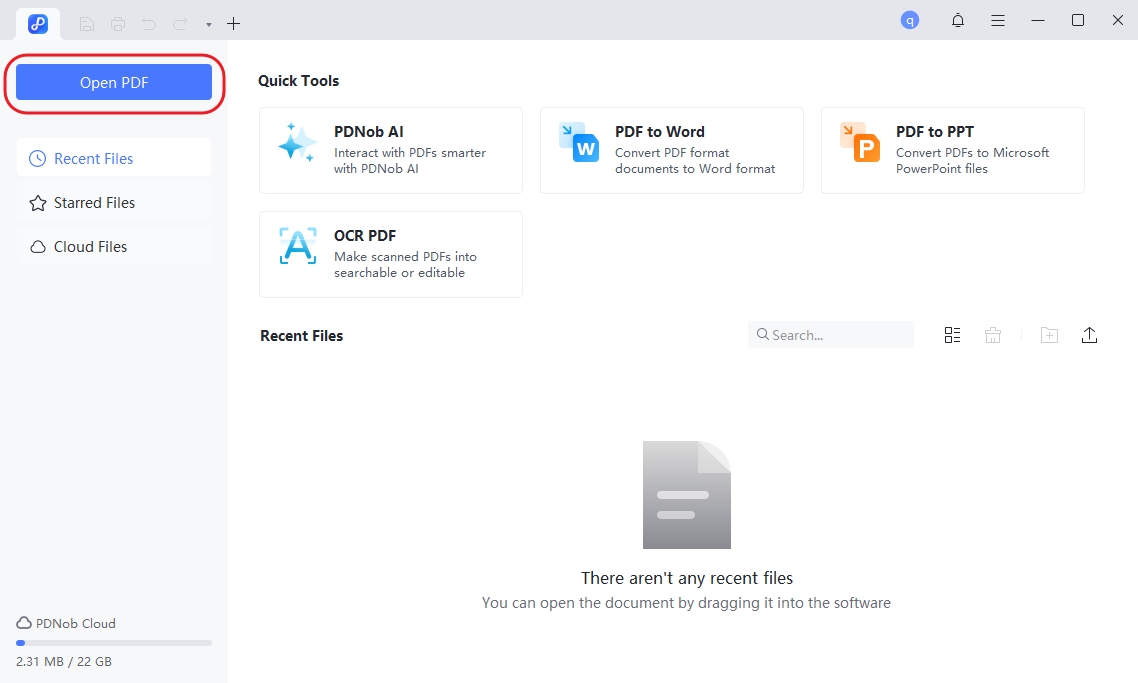Click the notification bell

coord(957,20)
